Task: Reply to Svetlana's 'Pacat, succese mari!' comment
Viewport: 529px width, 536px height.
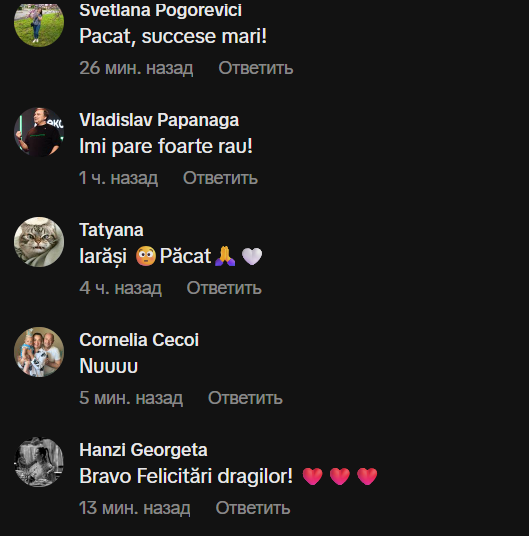Action: (x=256, y=68)
